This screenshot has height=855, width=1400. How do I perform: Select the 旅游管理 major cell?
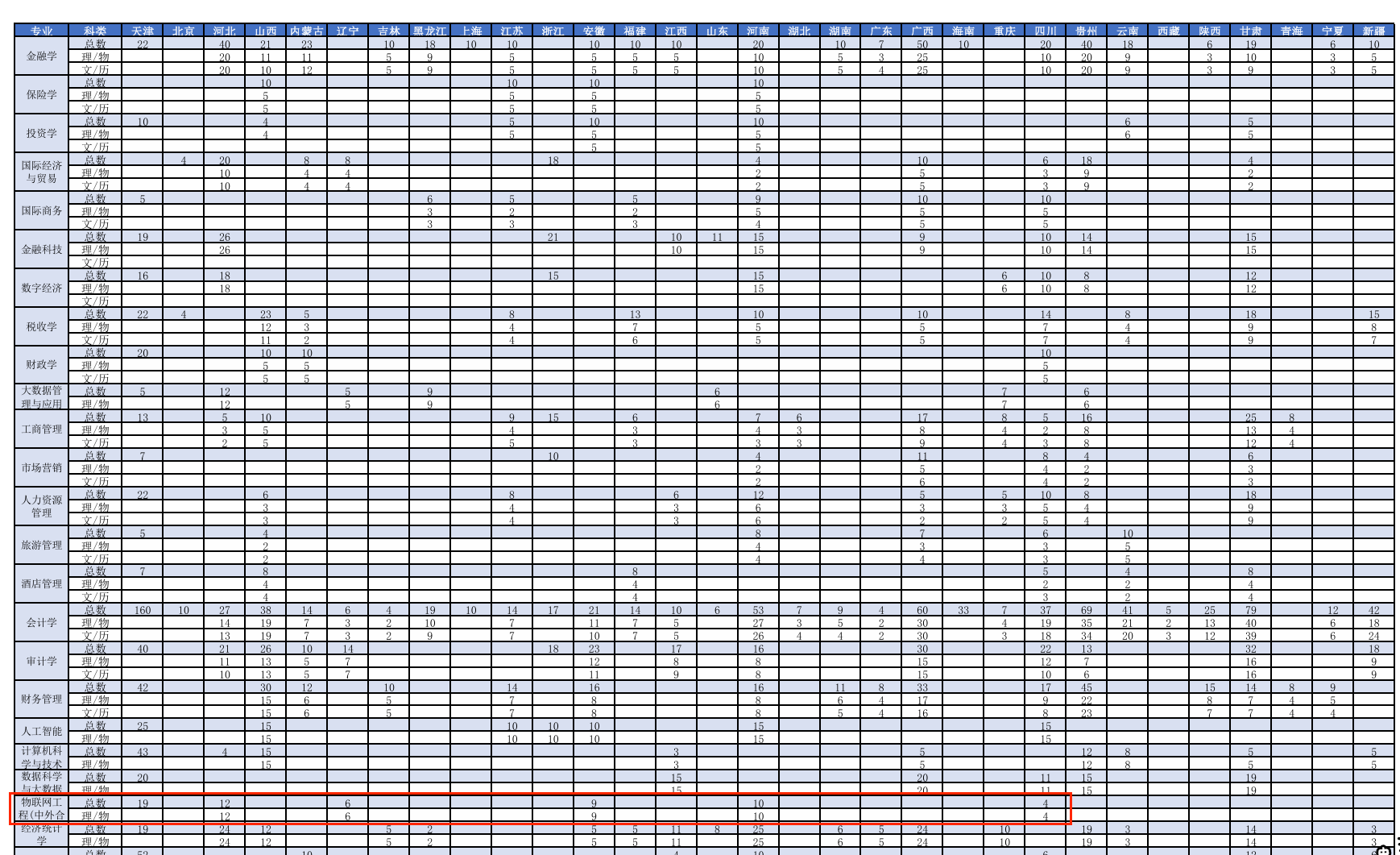41,545
